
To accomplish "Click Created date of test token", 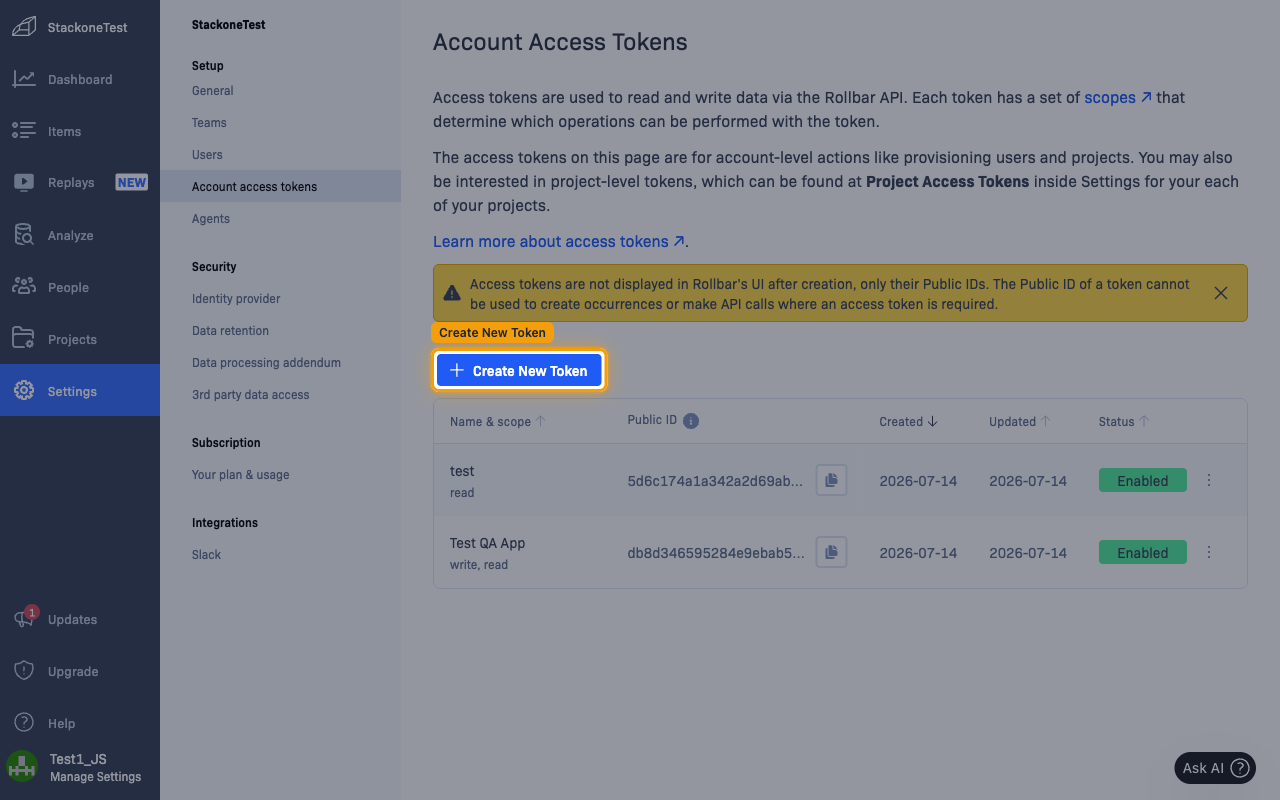I will (x=918, y=481).
